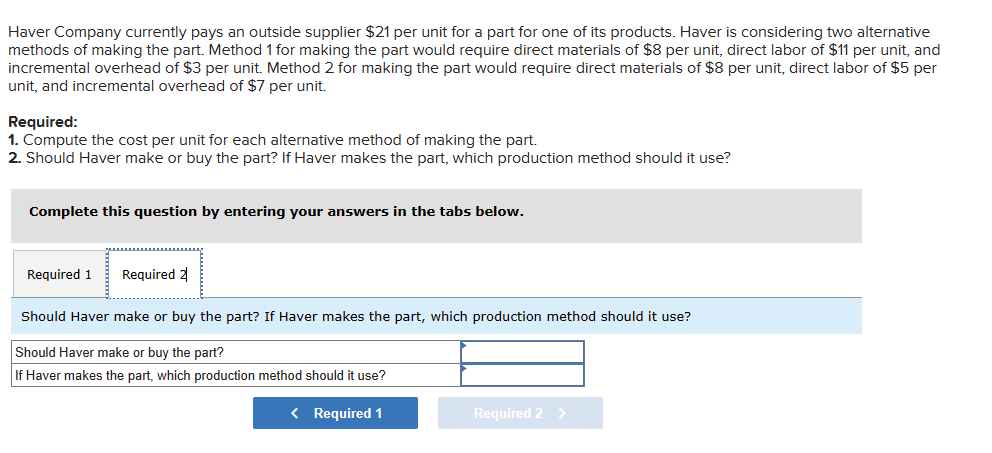Click 'which production method should it use' row label
The height and width of the screenshot is (453, 992).
point(200,375)
